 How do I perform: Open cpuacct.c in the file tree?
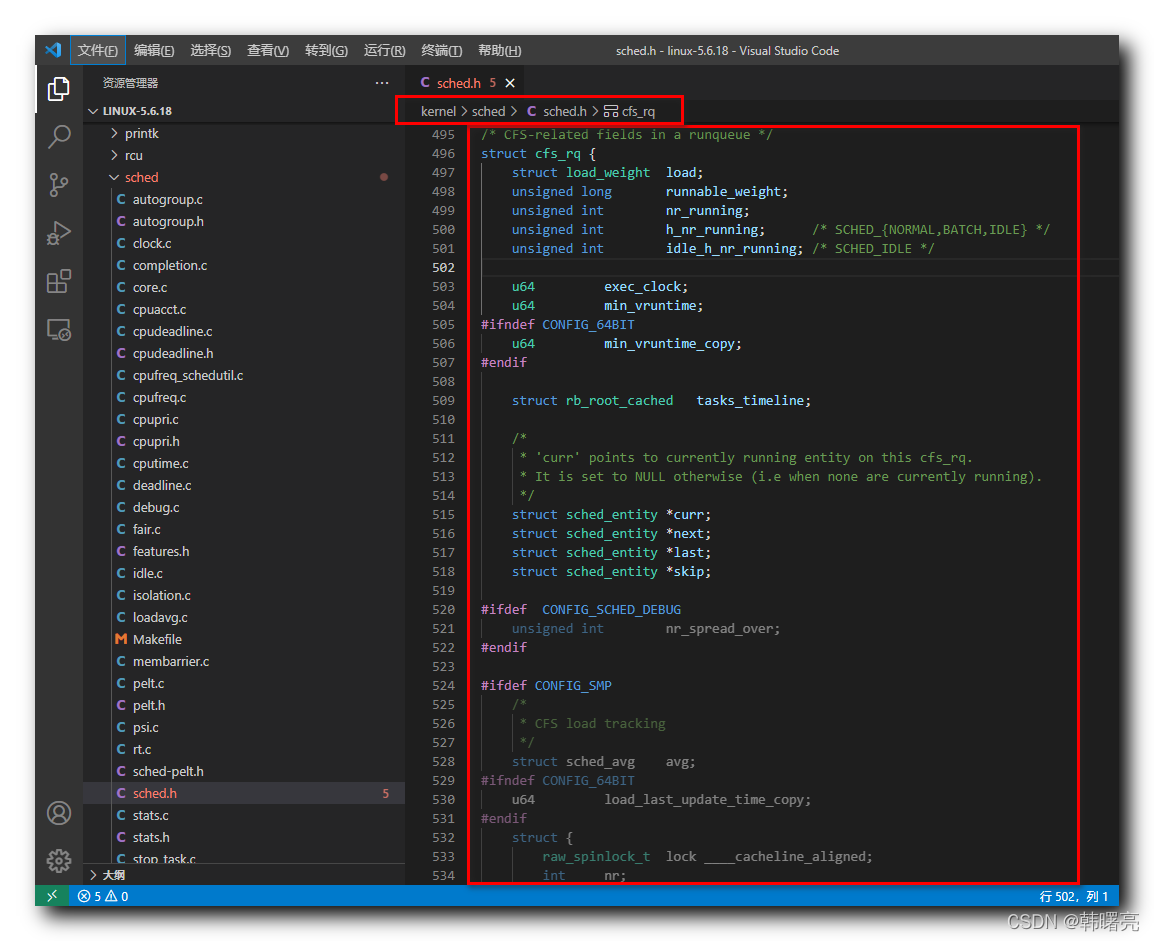pyautogui.click(x=244, y=310)
